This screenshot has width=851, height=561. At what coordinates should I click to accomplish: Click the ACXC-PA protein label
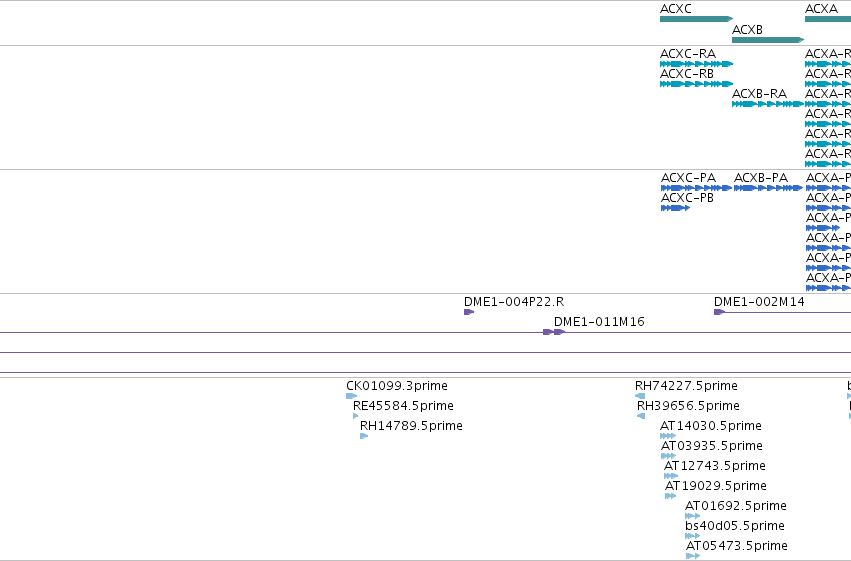click(x=688, y=178)
